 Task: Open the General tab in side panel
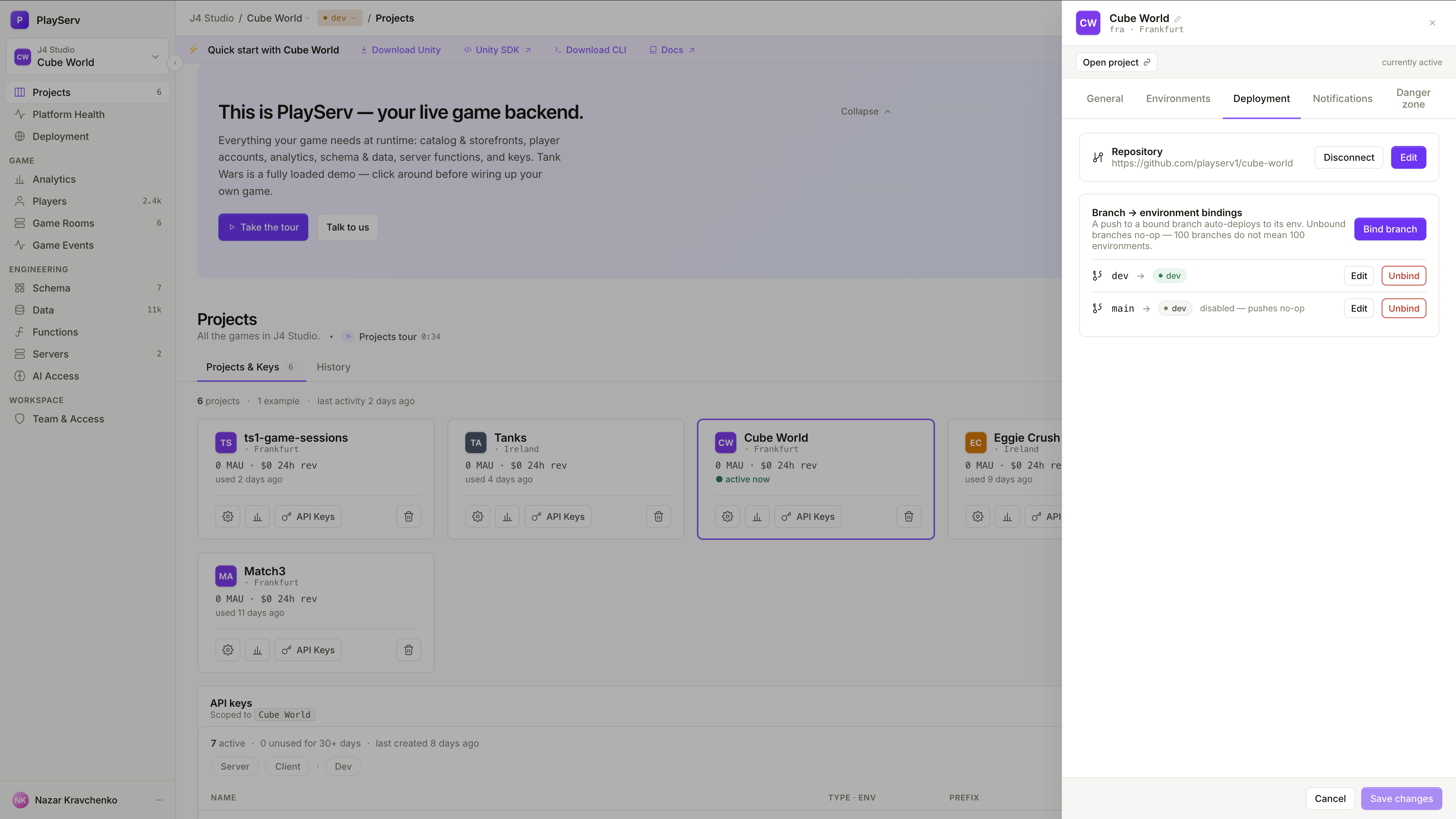1105,98
